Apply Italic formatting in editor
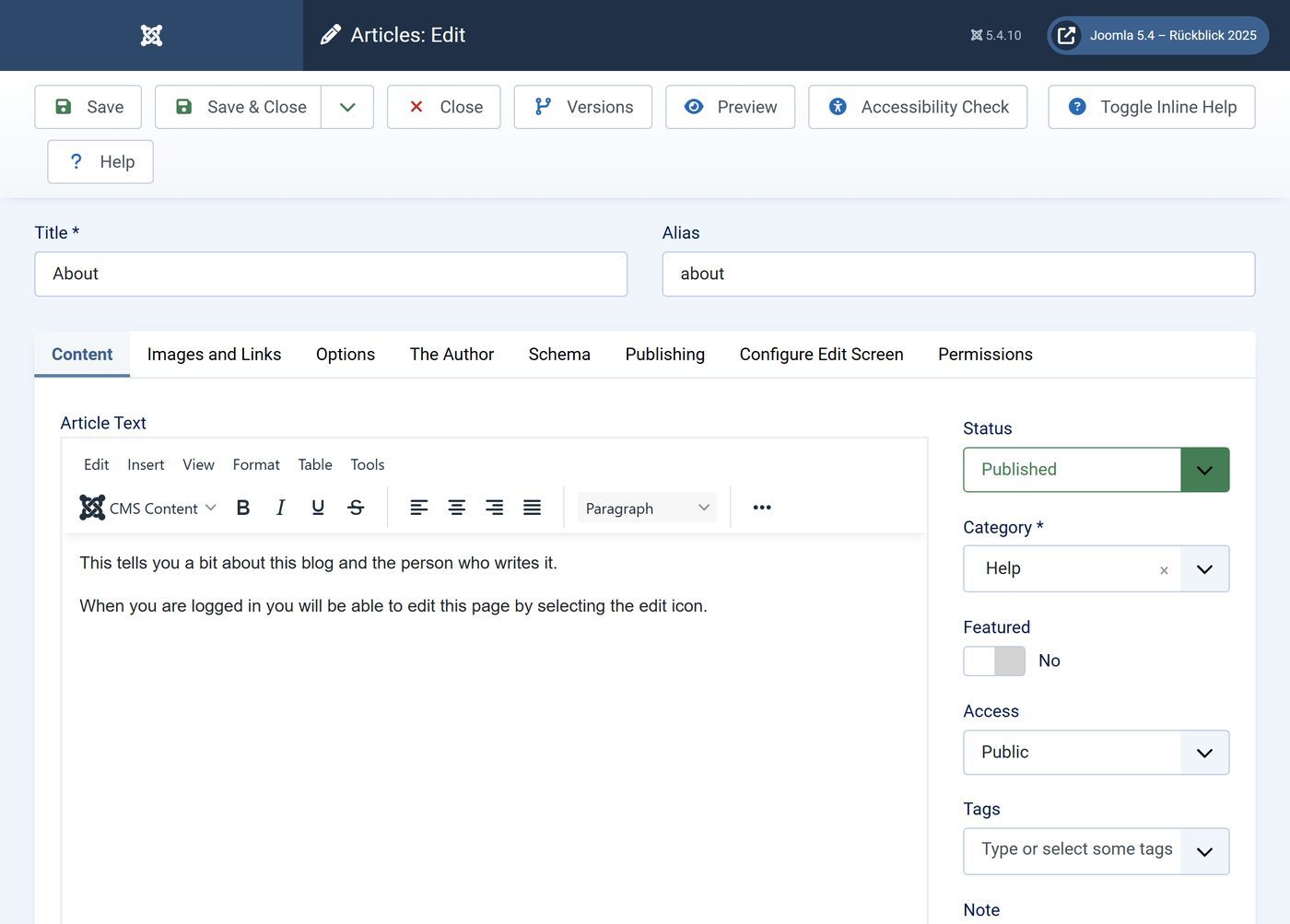This screenshot has width=1290, height=924. (x=280, y=508)
